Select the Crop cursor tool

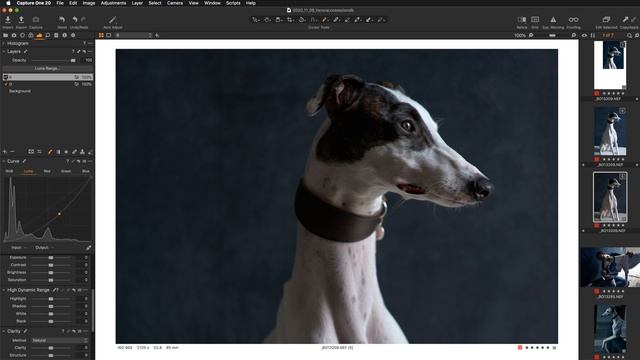coord(290,20)
